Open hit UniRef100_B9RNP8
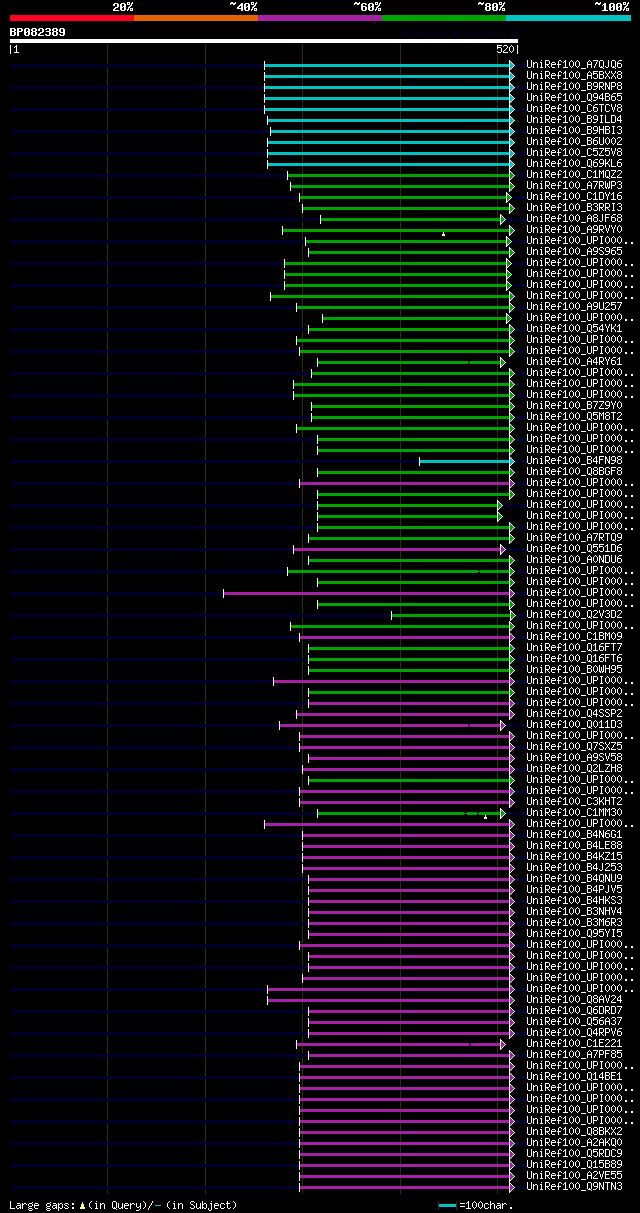640x1213 pixels. 574,86
